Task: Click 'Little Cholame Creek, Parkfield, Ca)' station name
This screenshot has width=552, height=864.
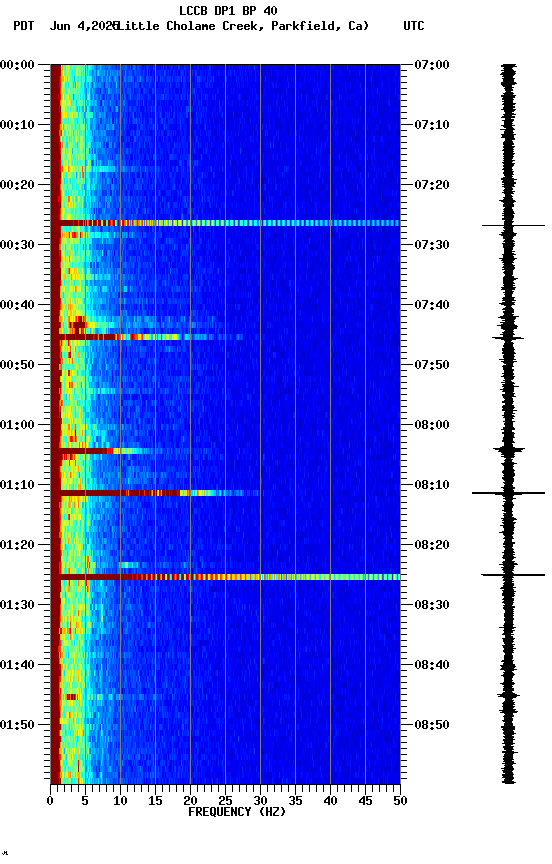Action: pos(242,26)
